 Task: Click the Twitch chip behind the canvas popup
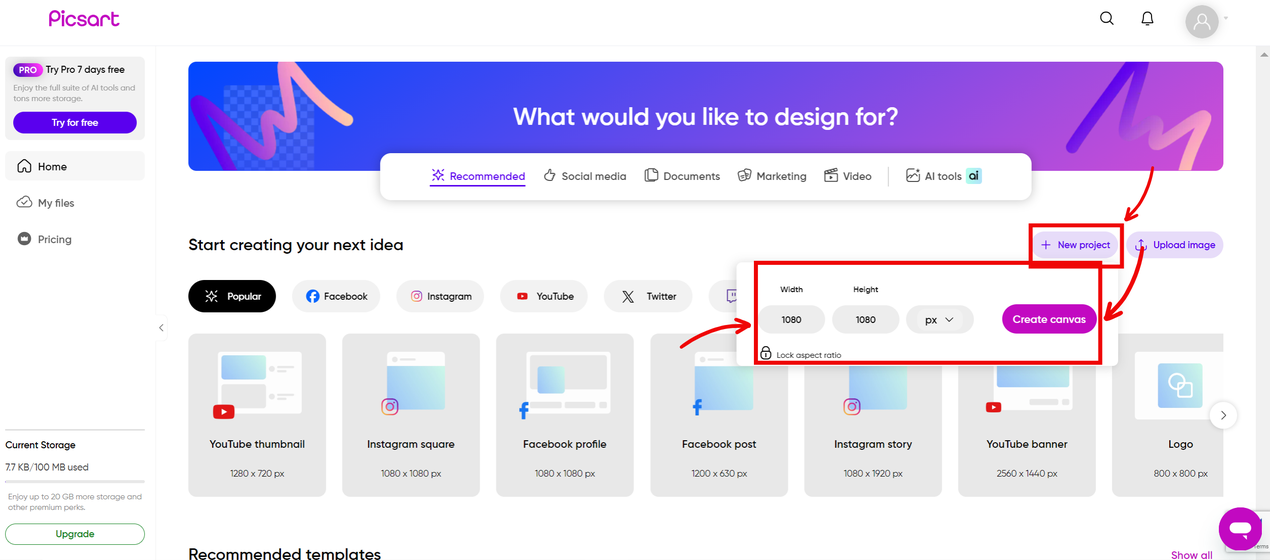coord(723,296)
